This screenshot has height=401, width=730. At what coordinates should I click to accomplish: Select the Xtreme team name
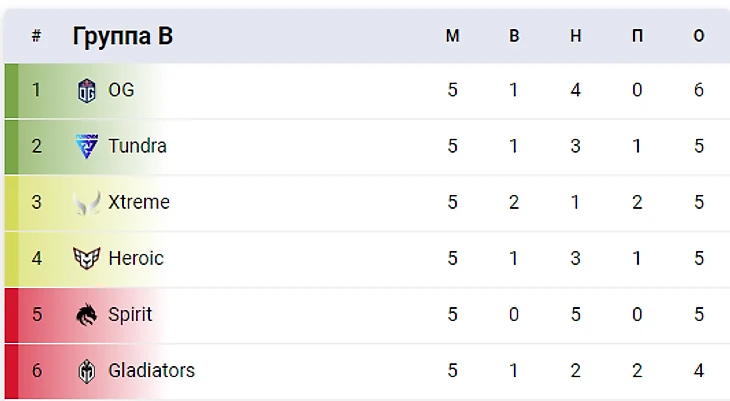pos(139,203)
